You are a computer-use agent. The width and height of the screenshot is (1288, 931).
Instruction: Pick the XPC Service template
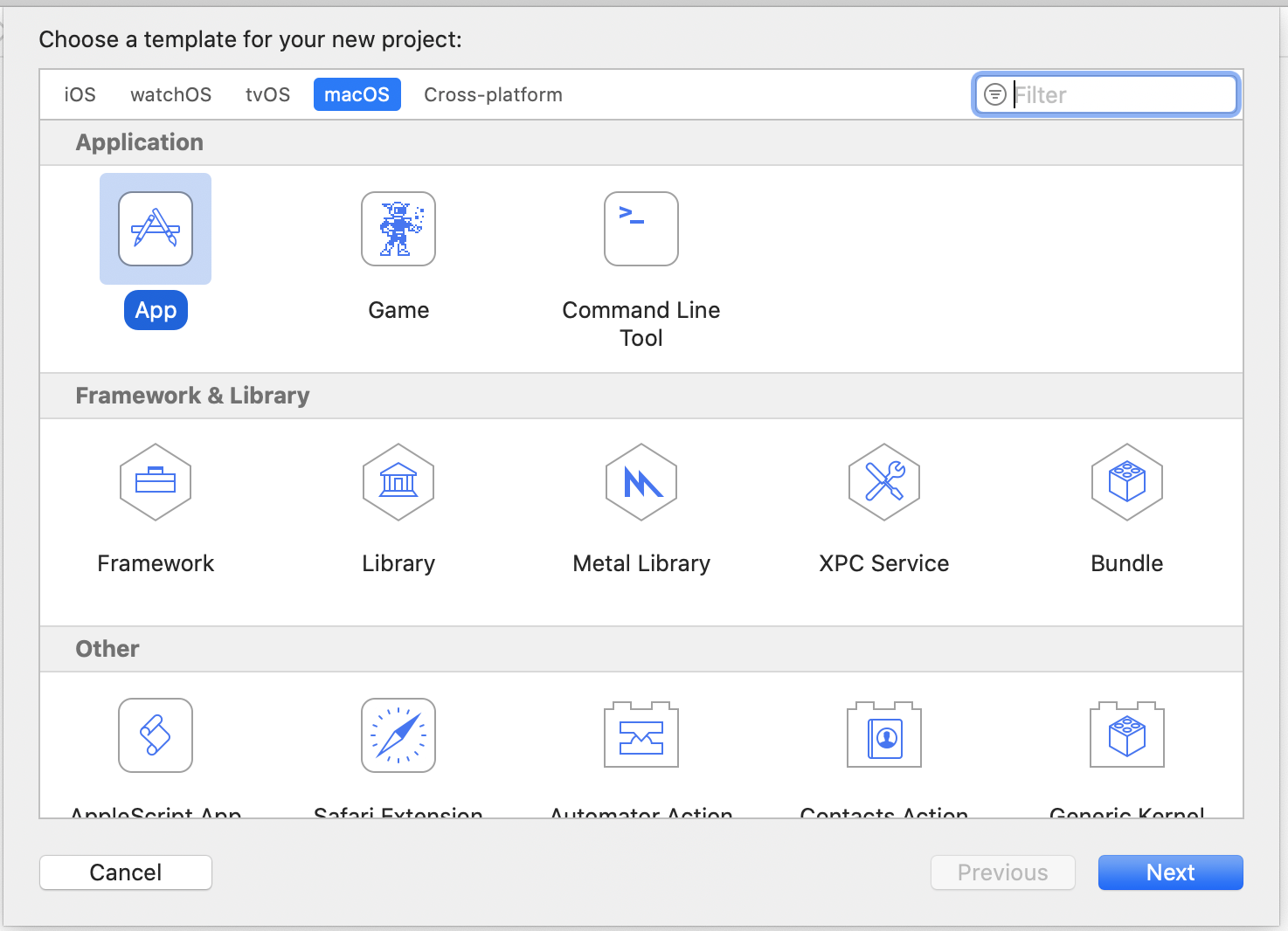884,482
